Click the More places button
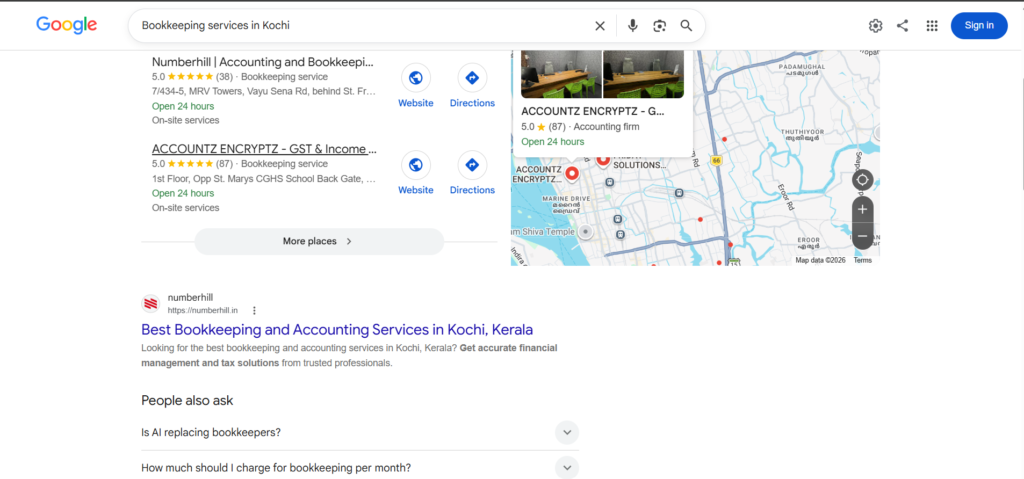This screenshot has height=479, width=1024. pyautogui.click(x=319, y=241)
